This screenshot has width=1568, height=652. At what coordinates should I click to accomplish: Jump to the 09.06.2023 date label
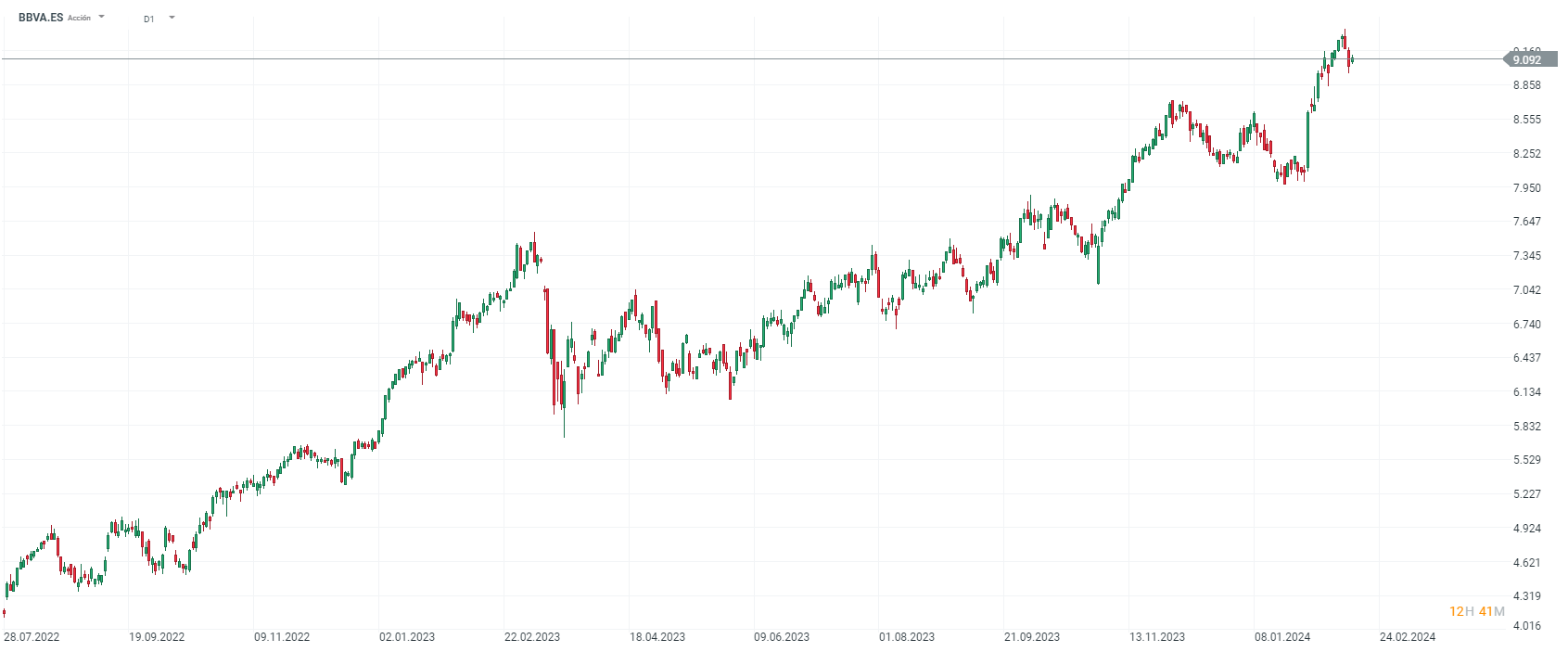click(x=782, y=637)
